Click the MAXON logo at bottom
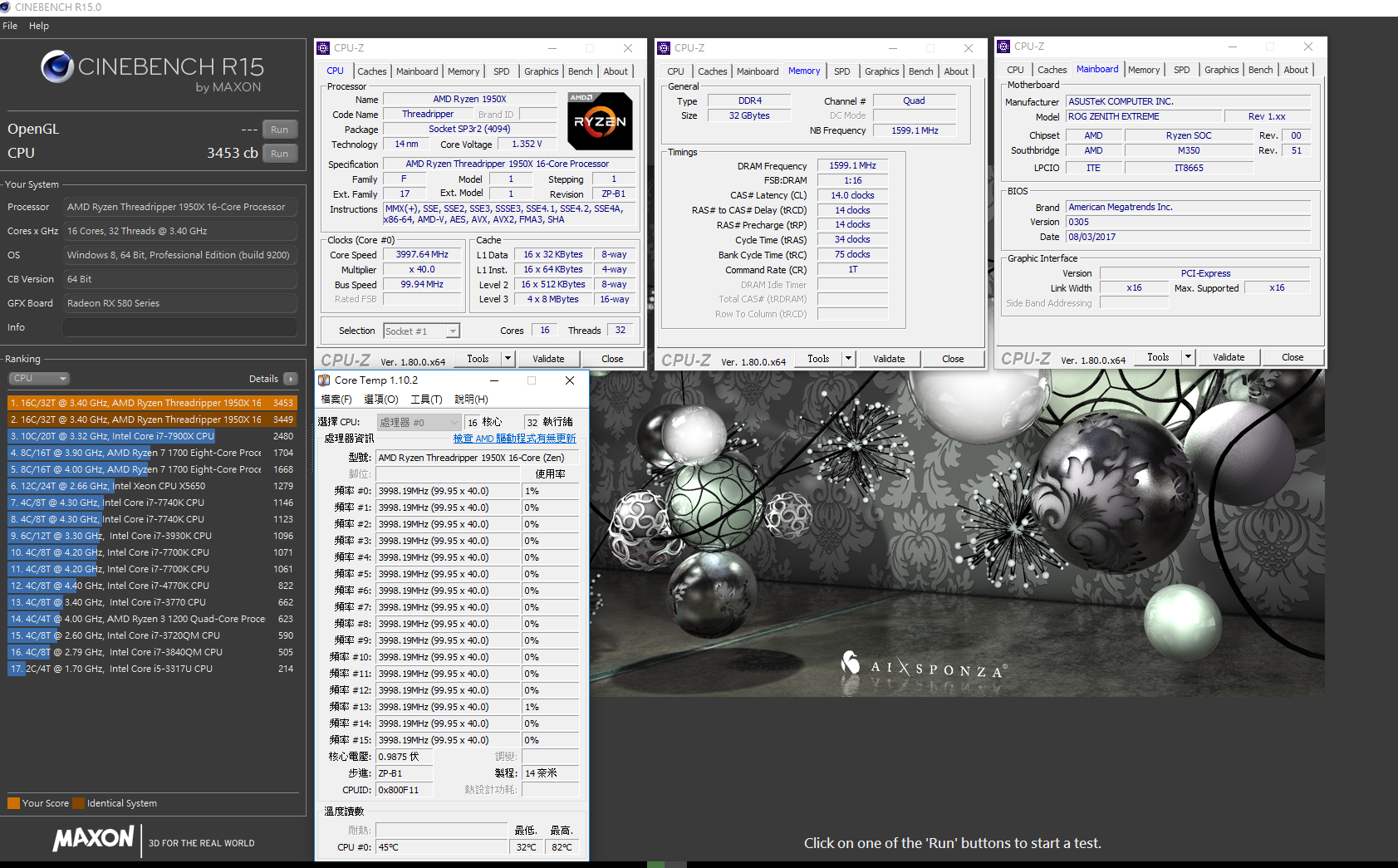This screenshot has height=868, width=1398. [x=93, y=838]
